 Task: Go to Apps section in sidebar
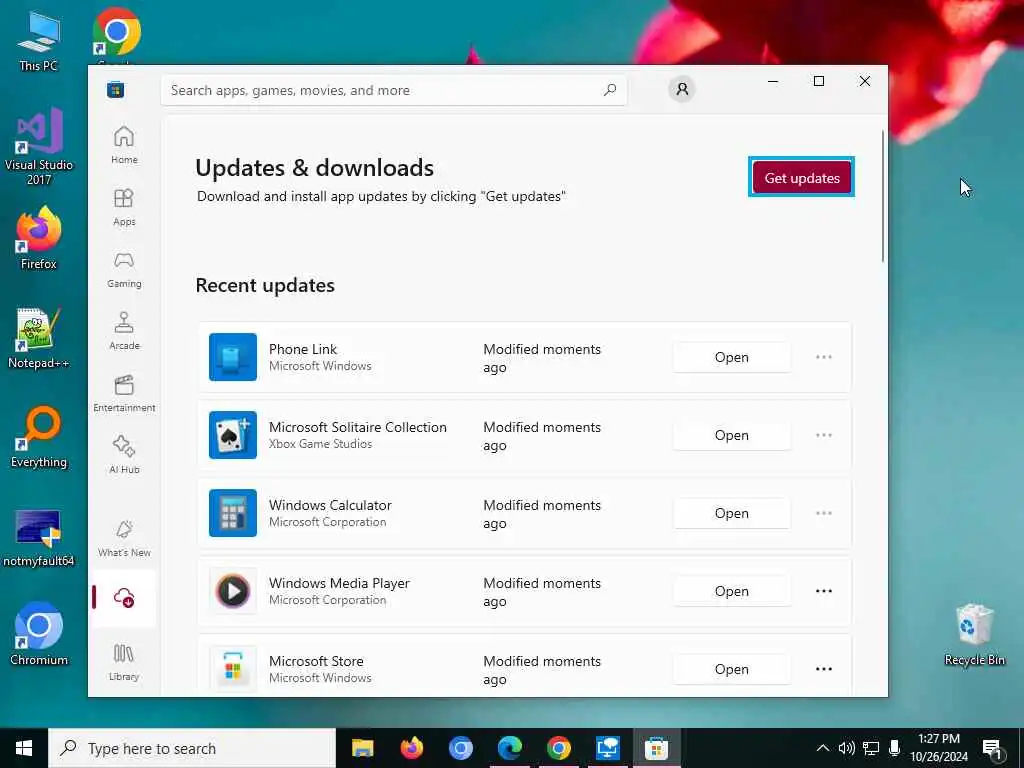[x=124, y=207]
